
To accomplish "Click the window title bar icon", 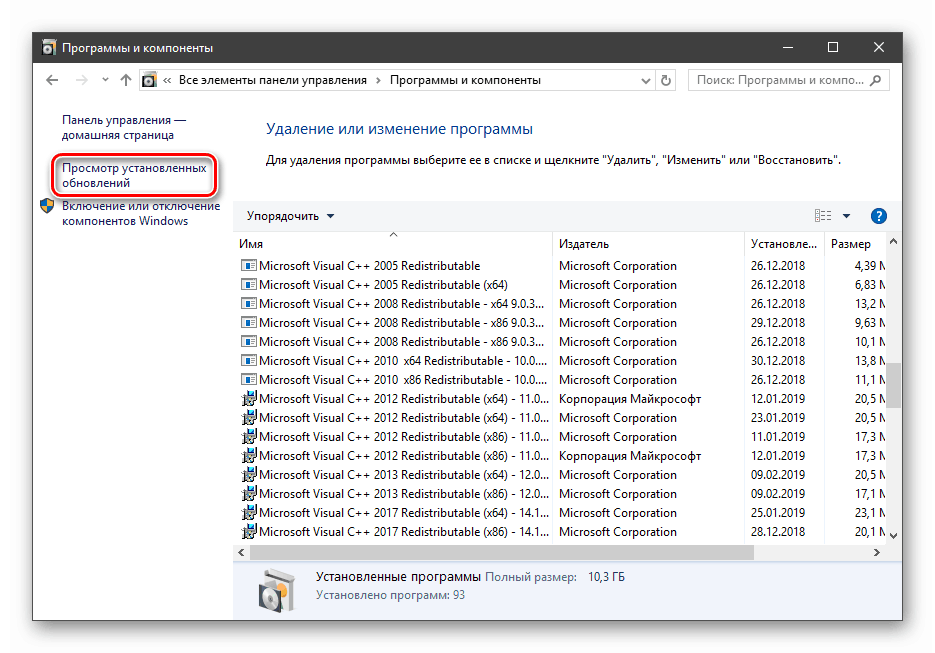I will 48,48.
